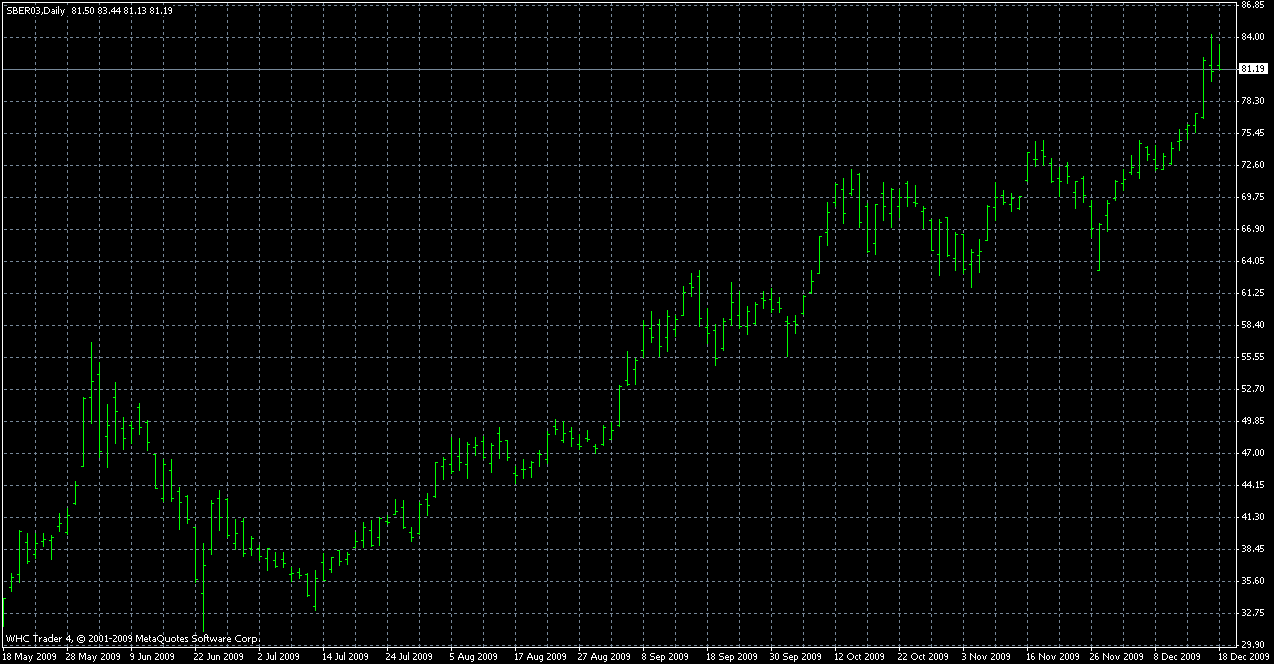Select the 12 Oct 2009 date marker
The height and width of the screenshot is (664, 1274).
(859, 657)
